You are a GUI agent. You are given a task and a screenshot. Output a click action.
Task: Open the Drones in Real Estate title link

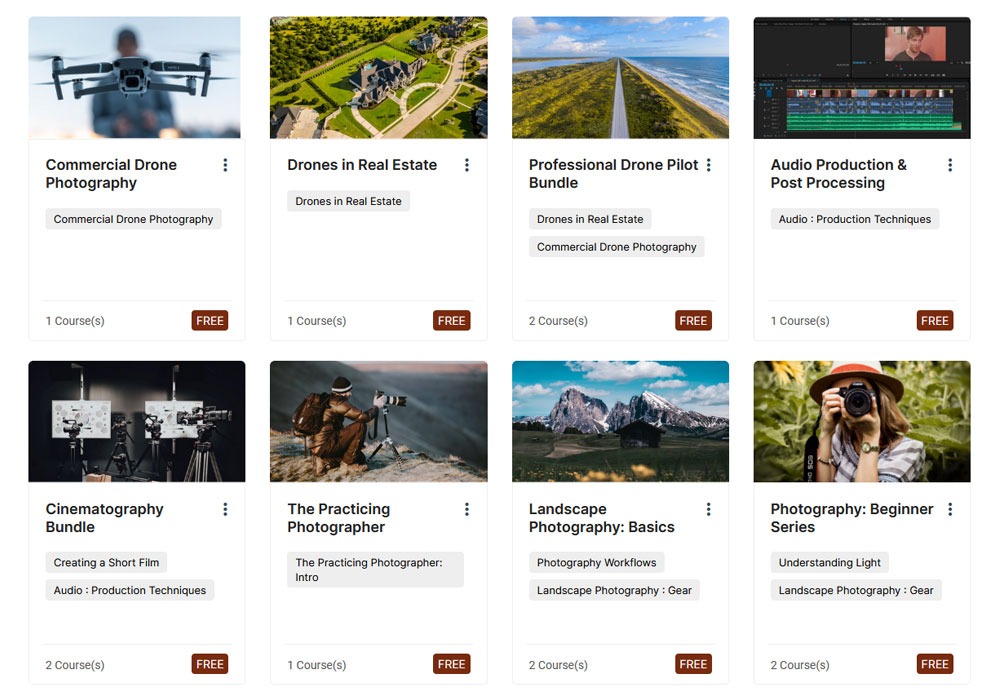coord(362,165)
